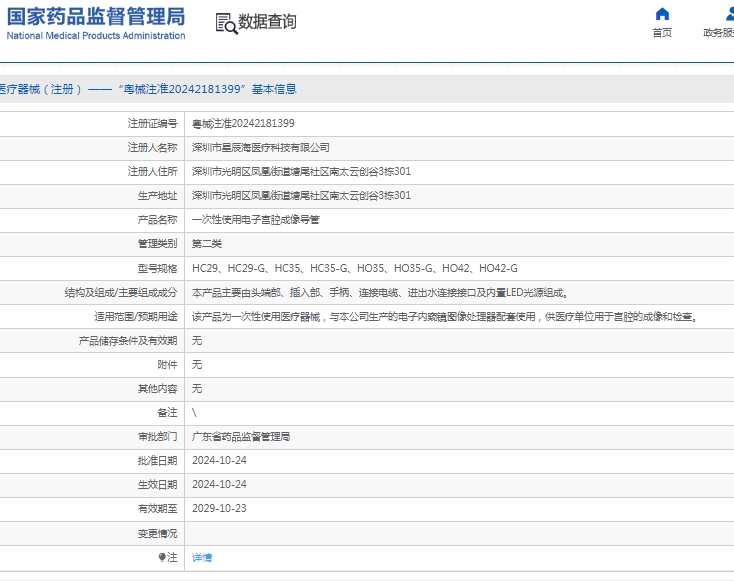Click registrant name 深圳市星辰海医疗科技有限公司

click(x=261, y=148)
